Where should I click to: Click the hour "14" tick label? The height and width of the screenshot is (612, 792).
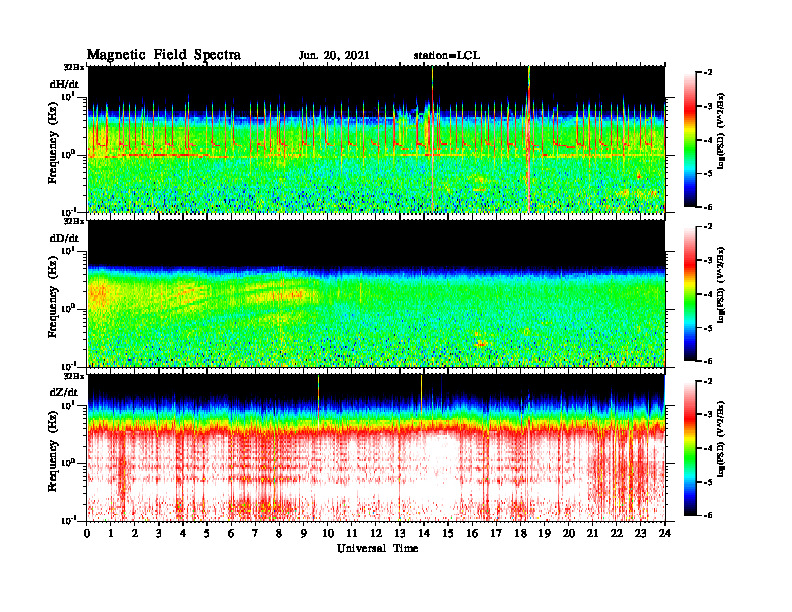coord(424,534)
